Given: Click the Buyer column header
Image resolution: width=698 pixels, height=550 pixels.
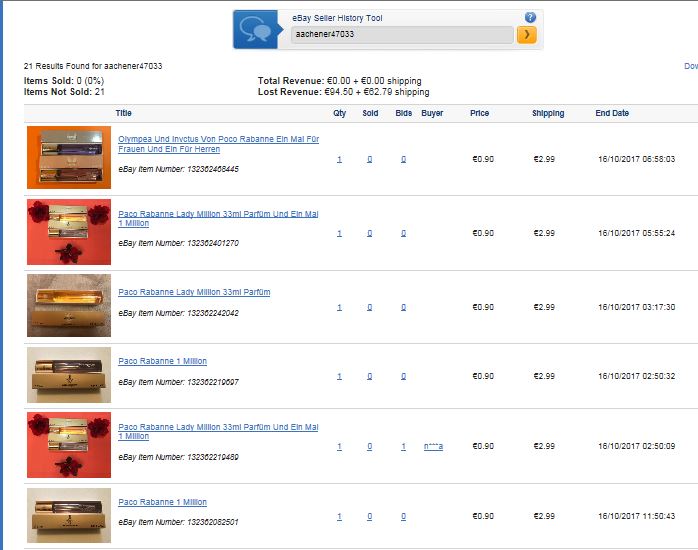Looking at the screenshot, I should point(432,113).
